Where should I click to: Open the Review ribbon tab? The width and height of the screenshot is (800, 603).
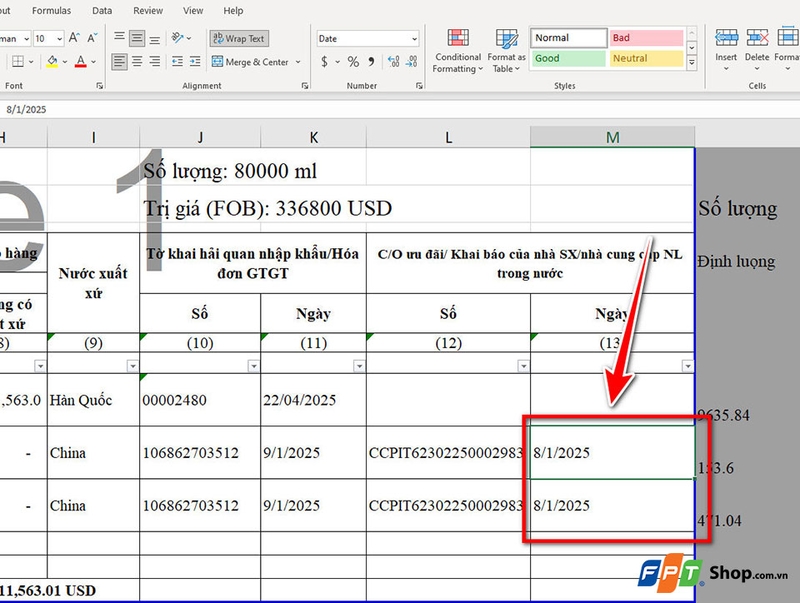(147, 10)
